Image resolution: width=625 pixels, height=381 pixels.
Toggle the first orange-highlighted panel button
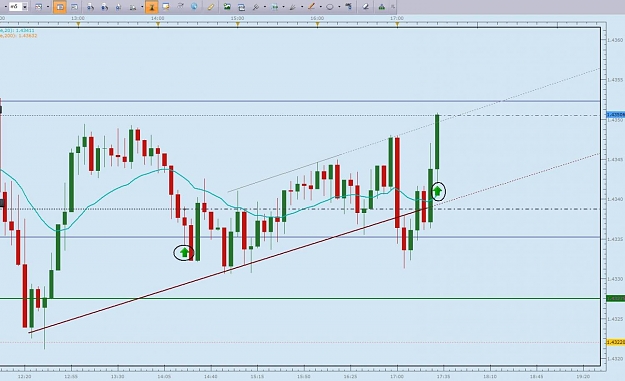[x=60, y=6]
